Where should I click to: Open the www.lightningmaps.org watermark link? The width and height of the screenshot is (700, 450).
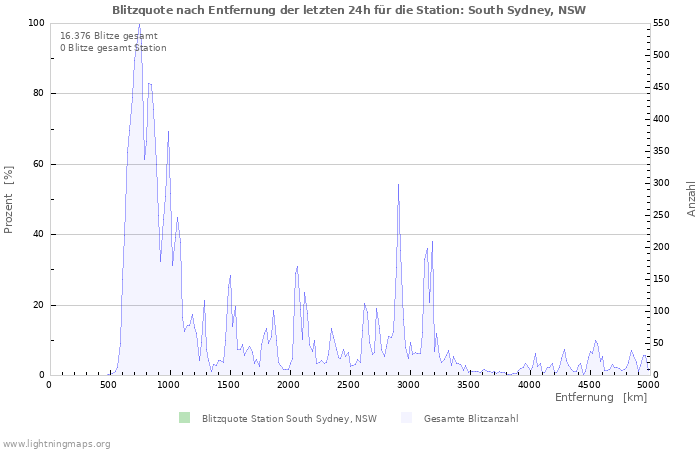coord(57,443)
